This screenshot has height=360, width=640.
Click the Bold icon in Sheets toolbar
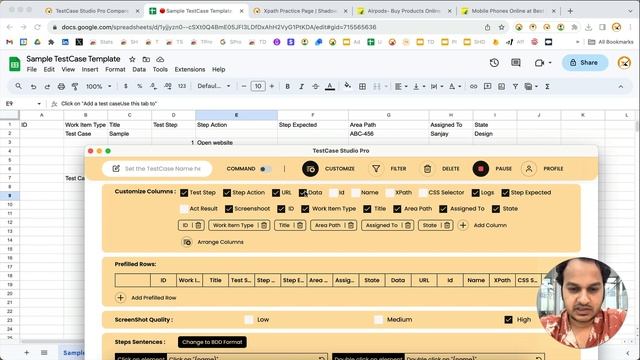click(287, 87)
